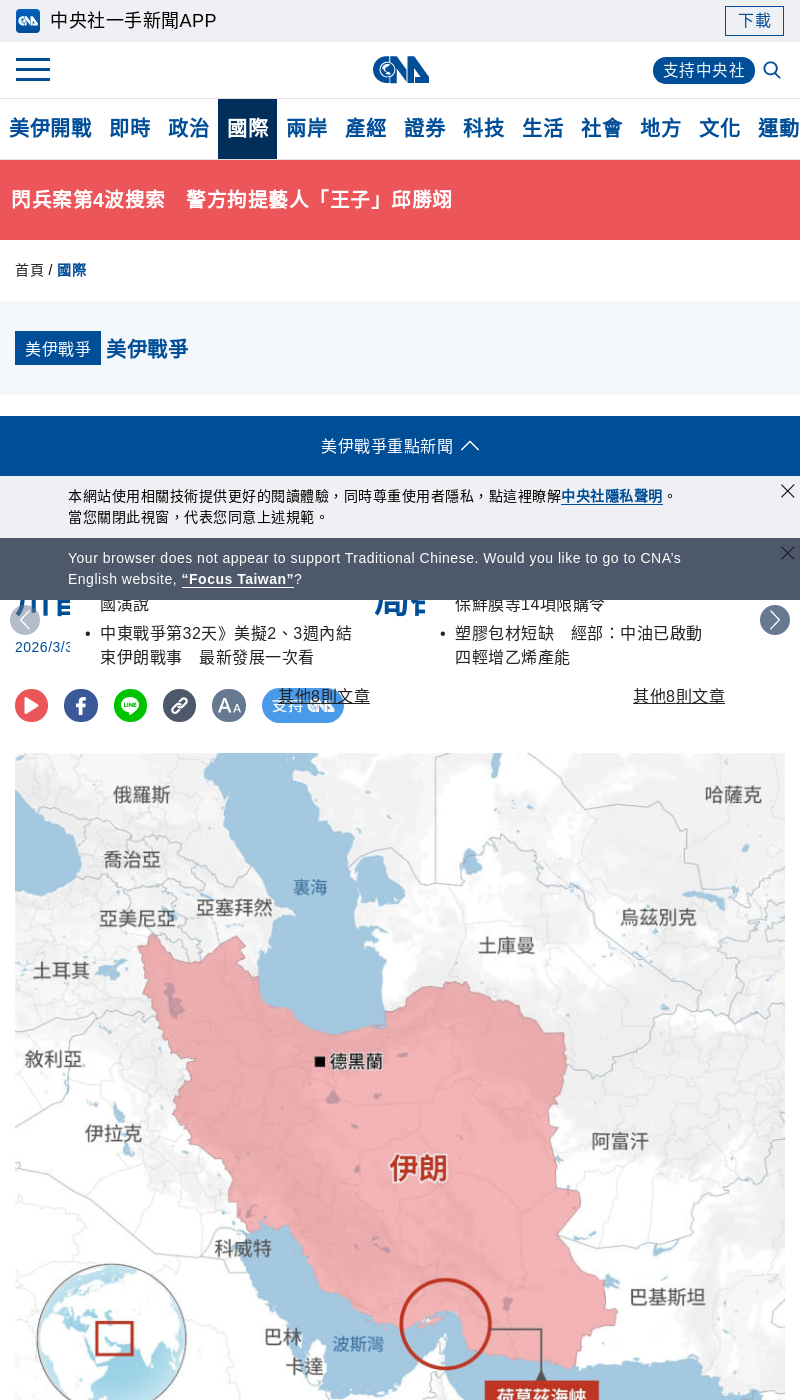Click the 下載 app download button

754,21
